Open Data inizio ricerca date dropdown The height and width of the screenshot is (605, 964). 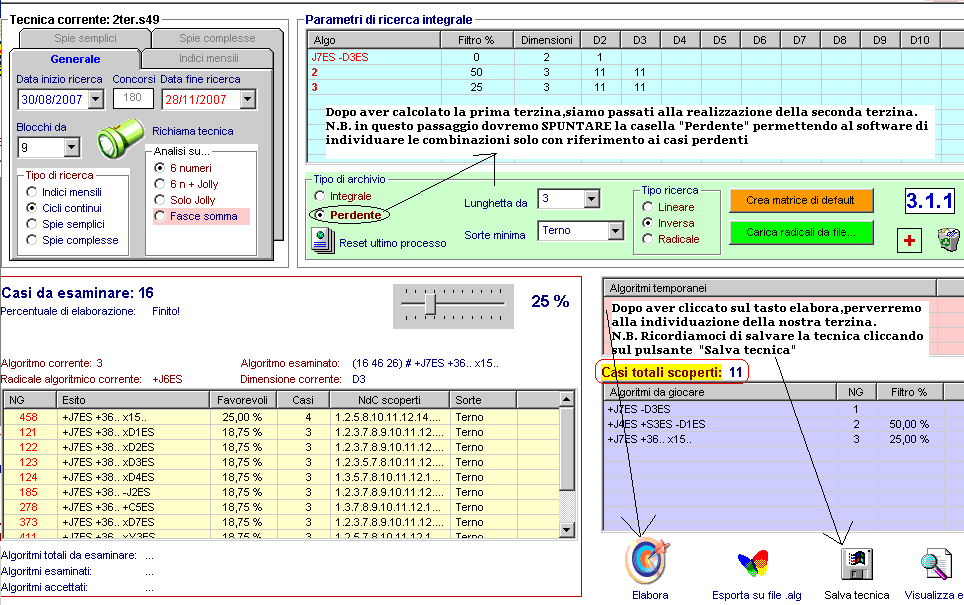click(96, 99)
